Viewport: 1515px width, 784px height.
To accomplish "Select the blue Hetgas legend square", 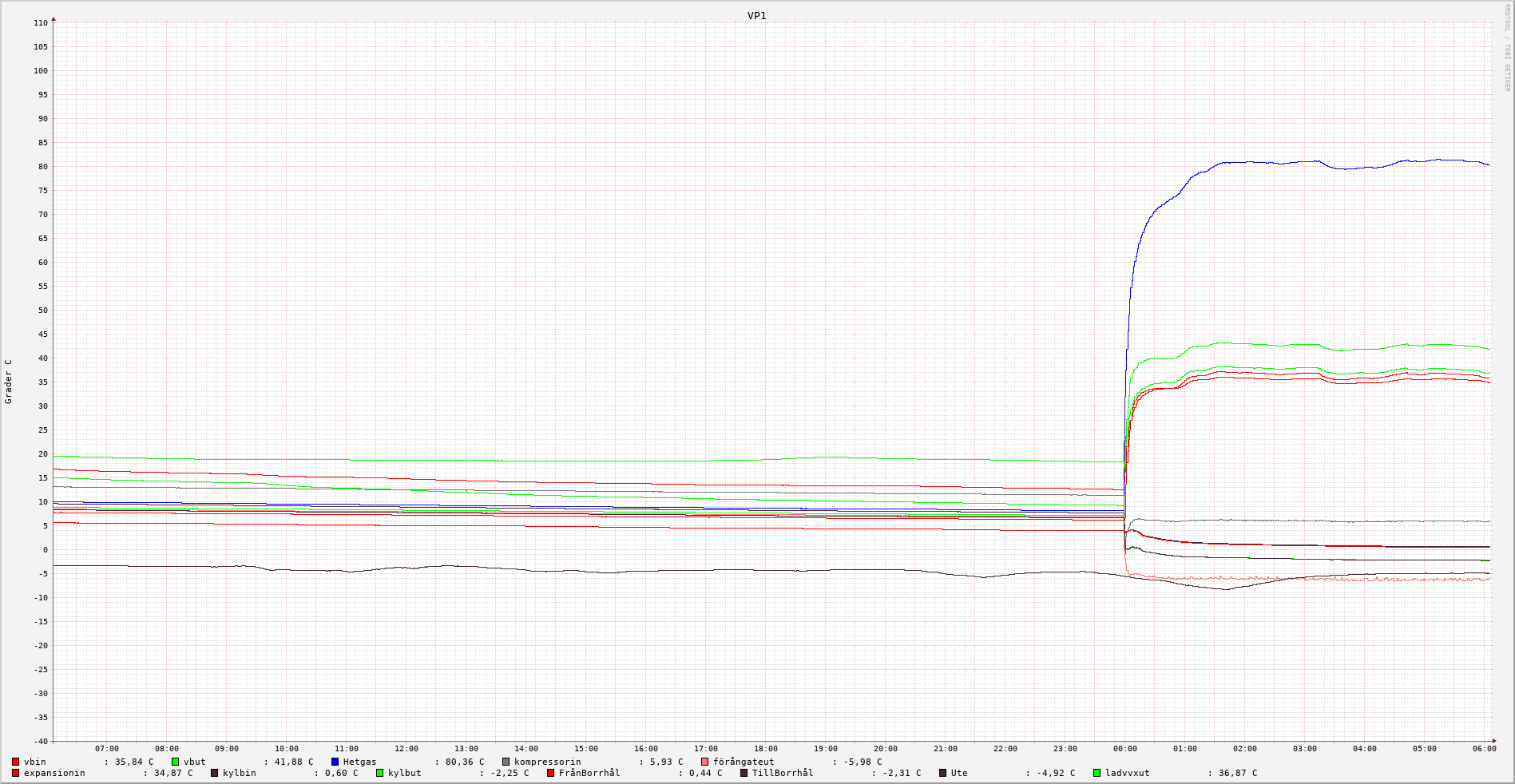I will pos(335,762).
